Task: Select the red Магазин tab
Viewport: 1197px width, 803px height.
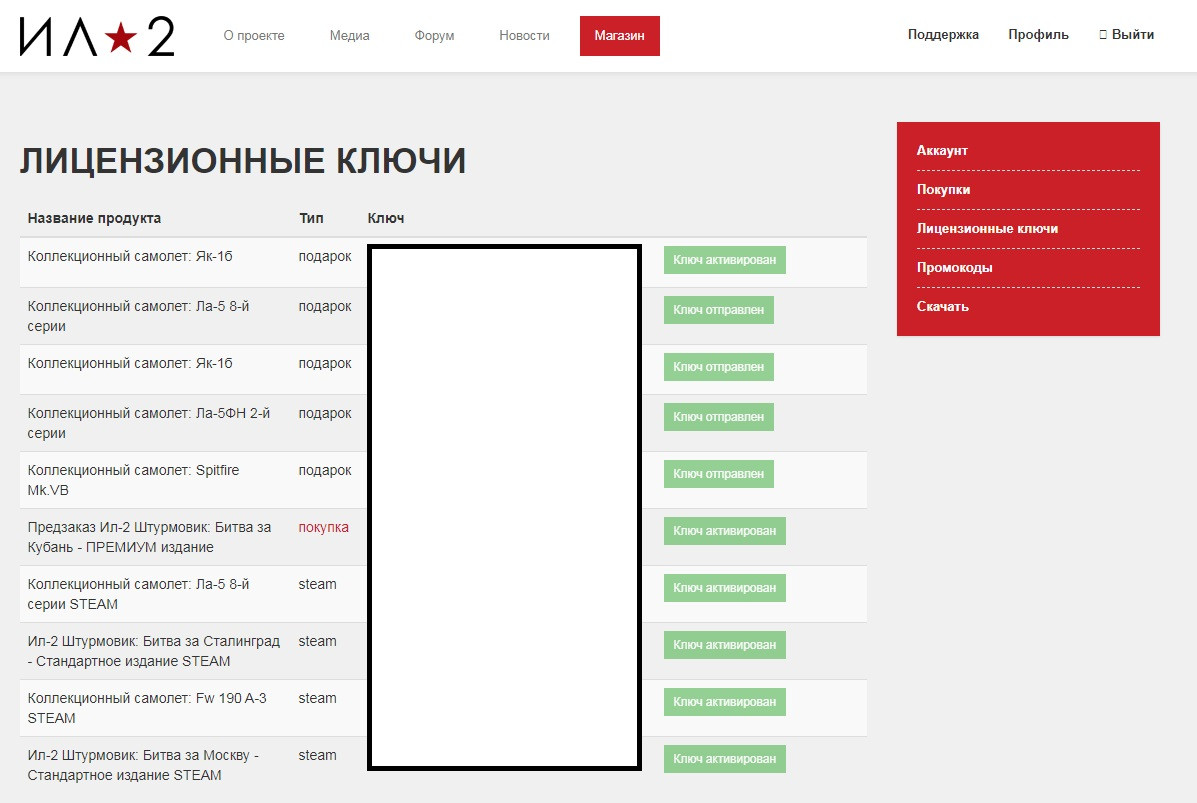Action: 620,36
